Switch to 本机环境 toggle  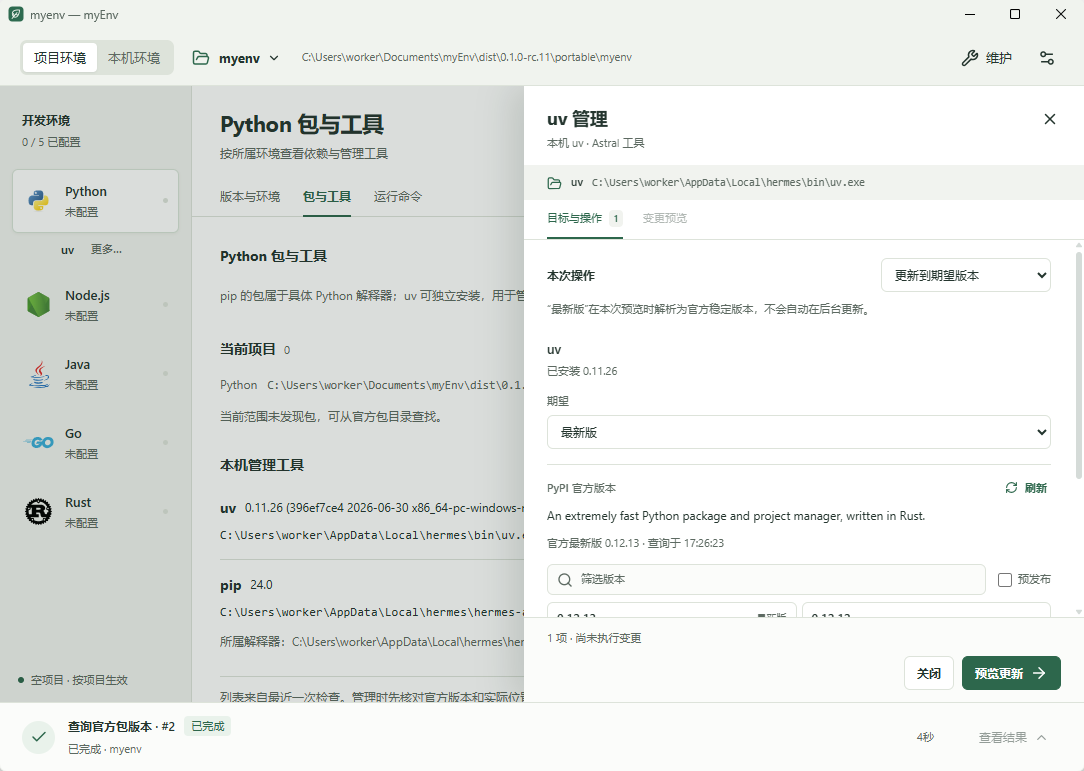tap(134, 58)
